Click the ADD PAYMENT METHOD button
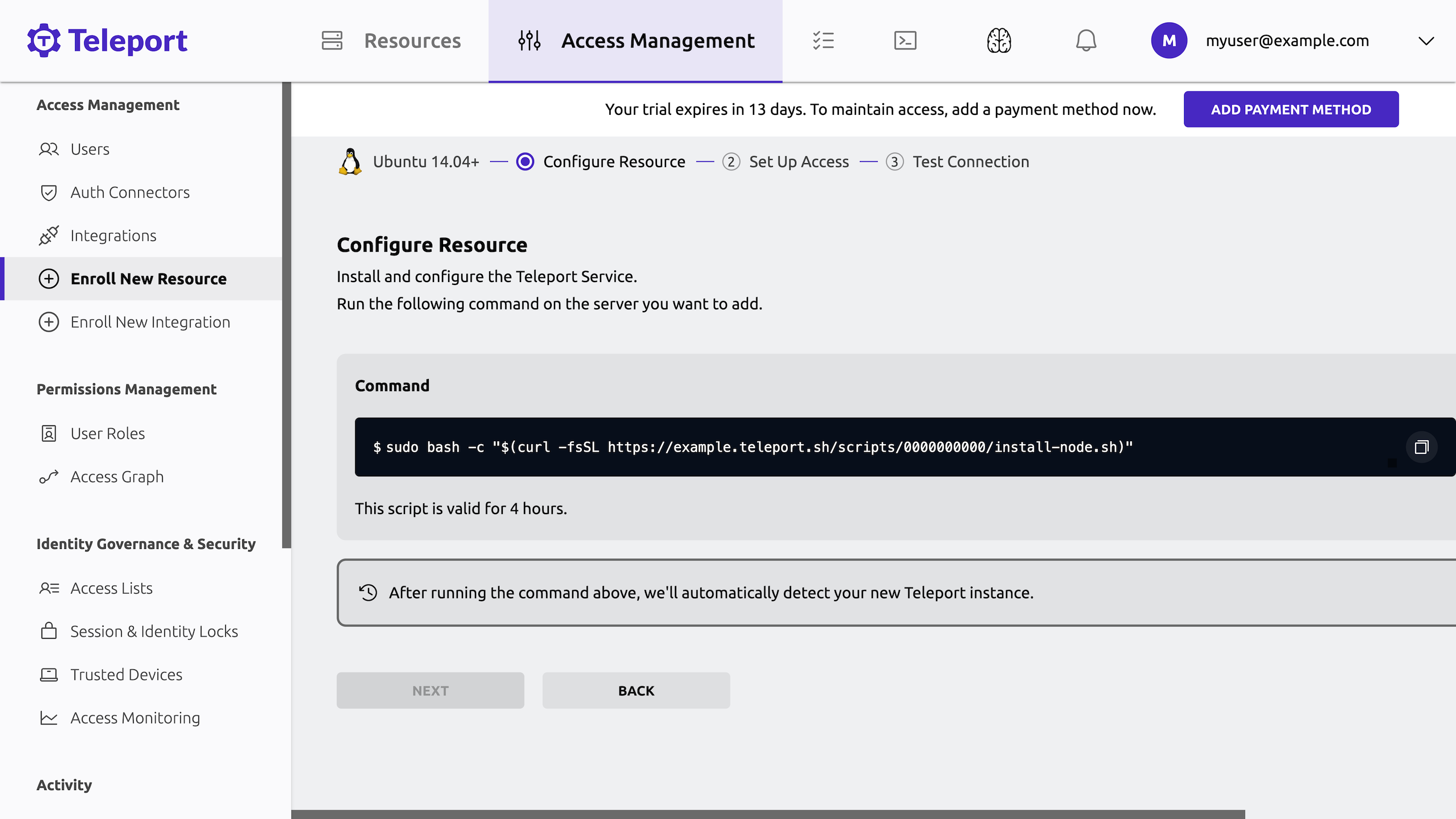The height and width of the screenshot is (819, 1456). [1291, 109]
